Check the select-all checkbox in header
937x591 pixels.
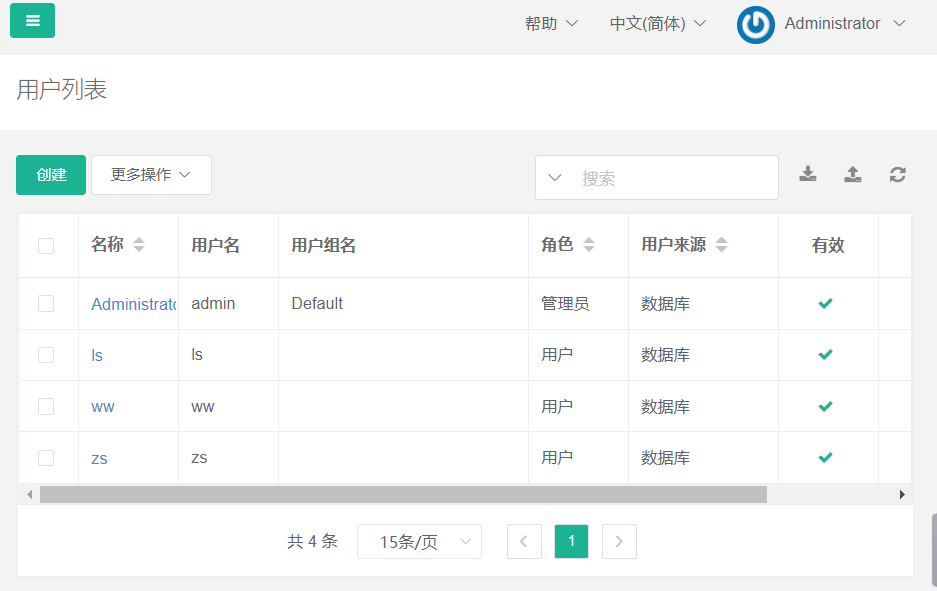tap(46, 246)
